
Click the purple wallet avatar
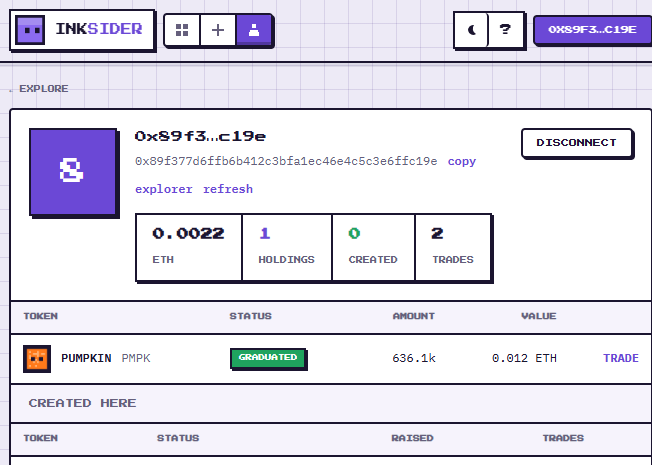(x=73, y=172)
